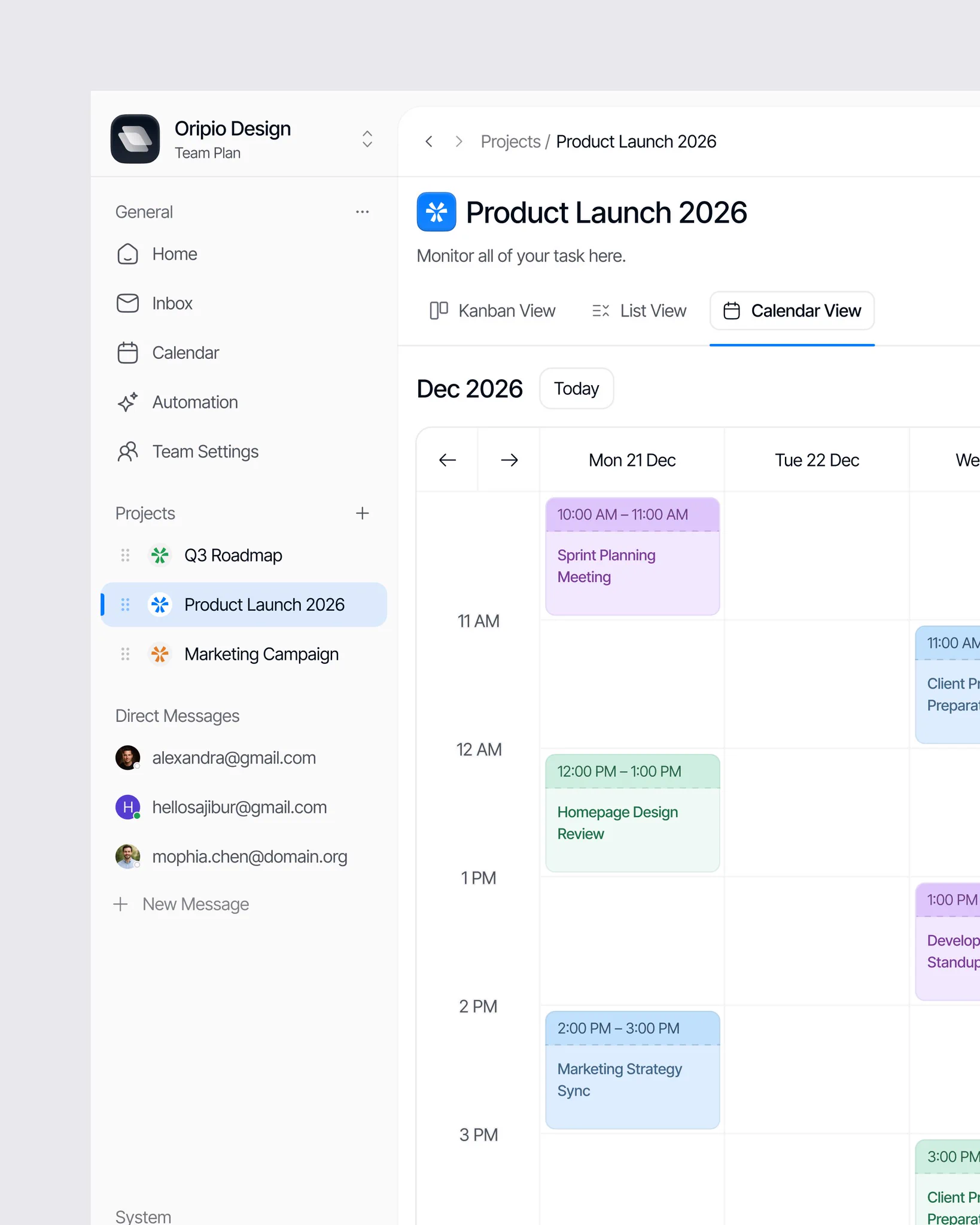Click the Calendar icon in sidebar
This screenshot has width=980, height=1225.
127,353
